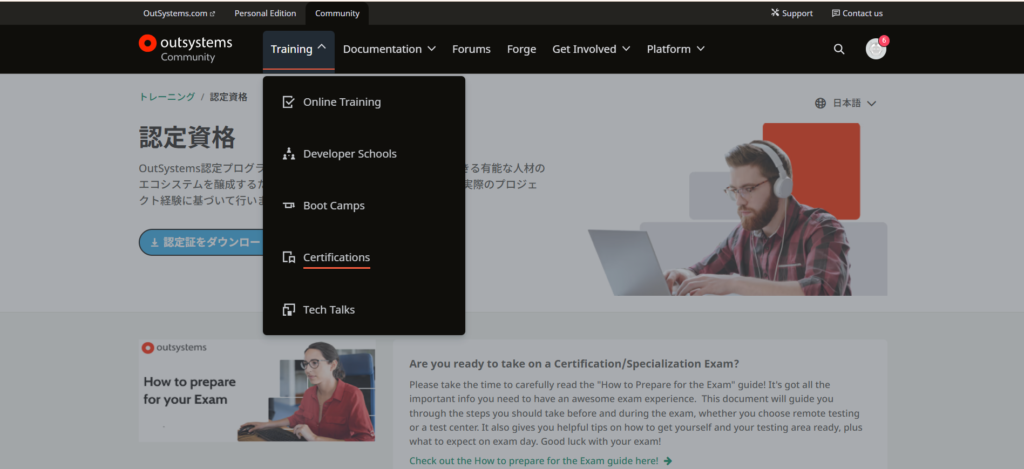
Task: Open the Forge menu item
Action: (x=521, y=49)
